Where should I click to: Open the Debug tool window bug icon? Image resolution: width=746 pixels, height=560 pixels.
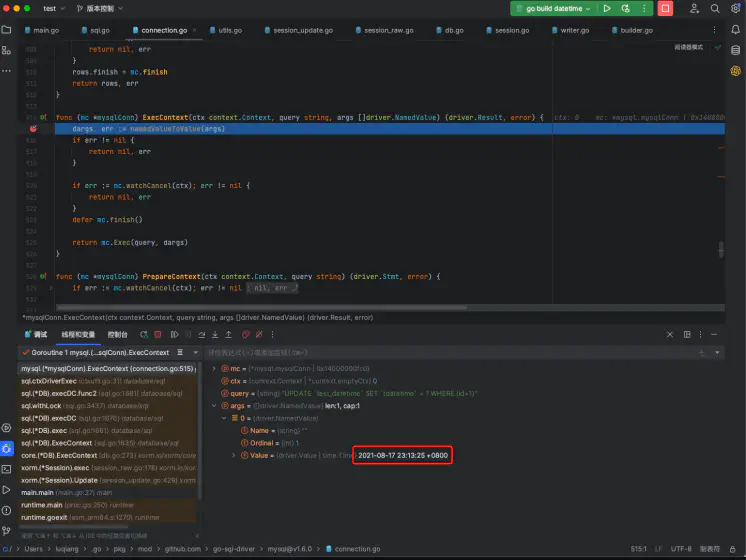pos(7,448)
